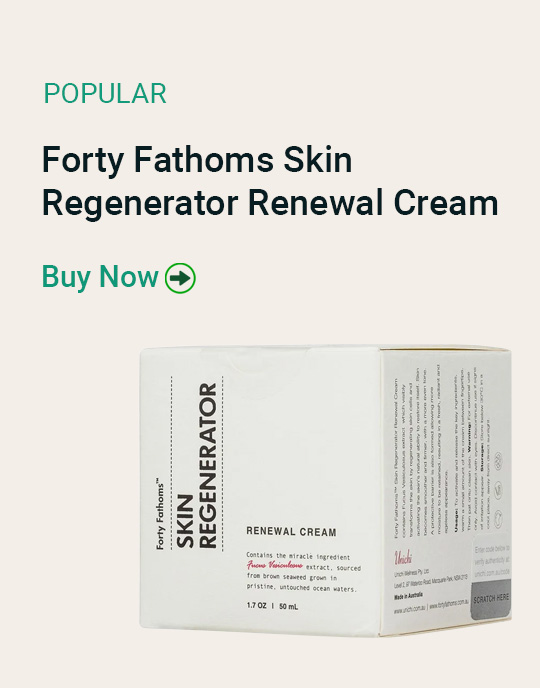Click the SCRATCH HERE grey sticker

pyautogui.click(x=491, y=598)
